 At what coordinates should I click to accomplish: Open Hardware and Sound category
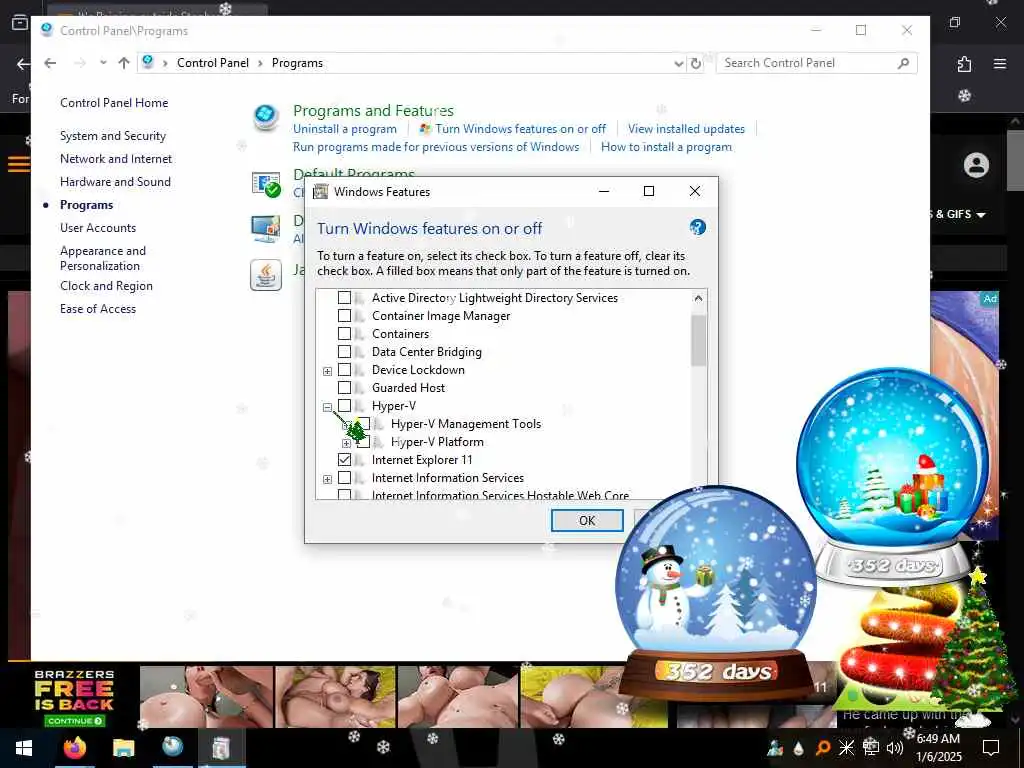pyautogui.click(x=115, y=182)
